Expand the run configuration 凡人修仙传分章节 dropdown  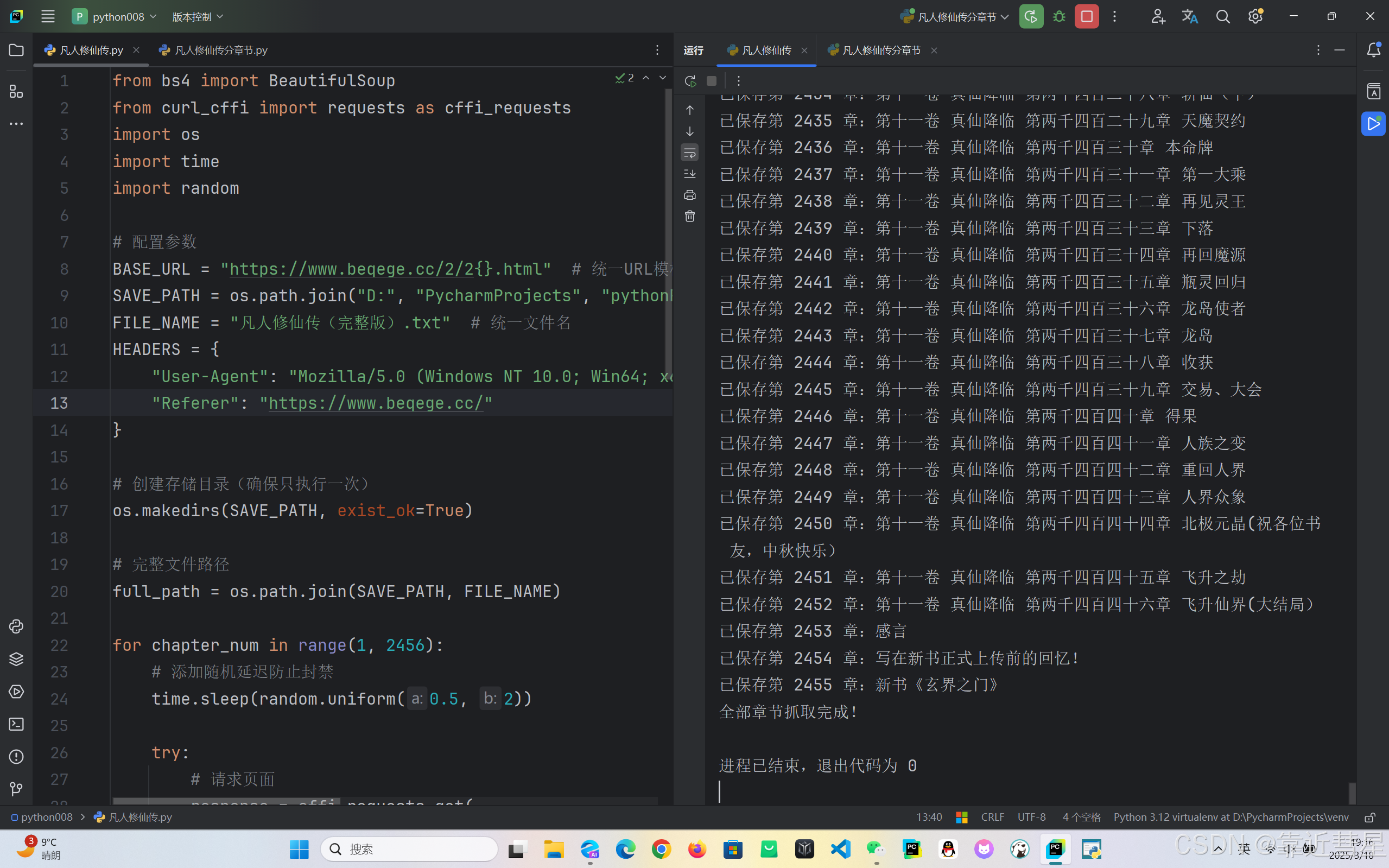coord(1005,17)
